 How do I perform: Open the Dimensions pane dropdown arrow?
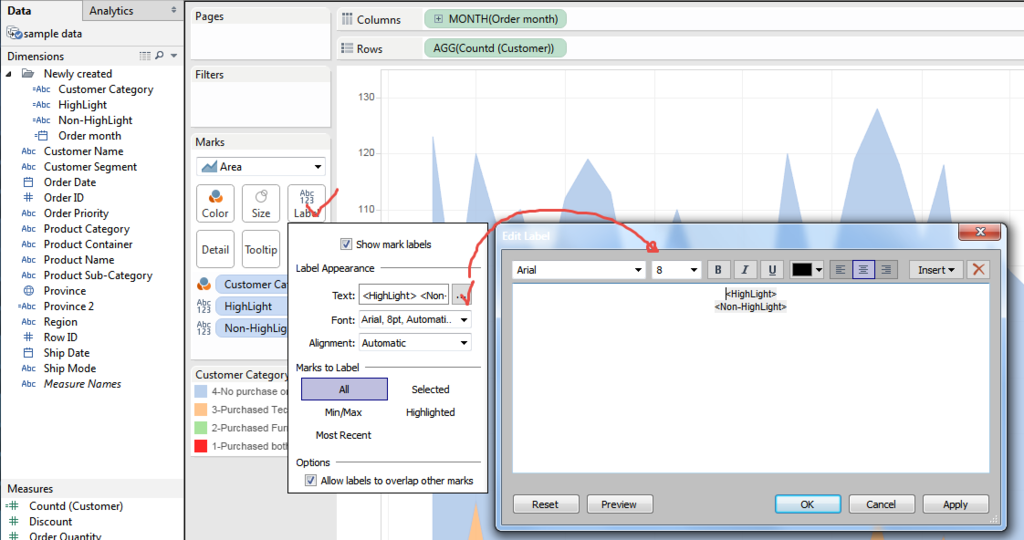174,56
